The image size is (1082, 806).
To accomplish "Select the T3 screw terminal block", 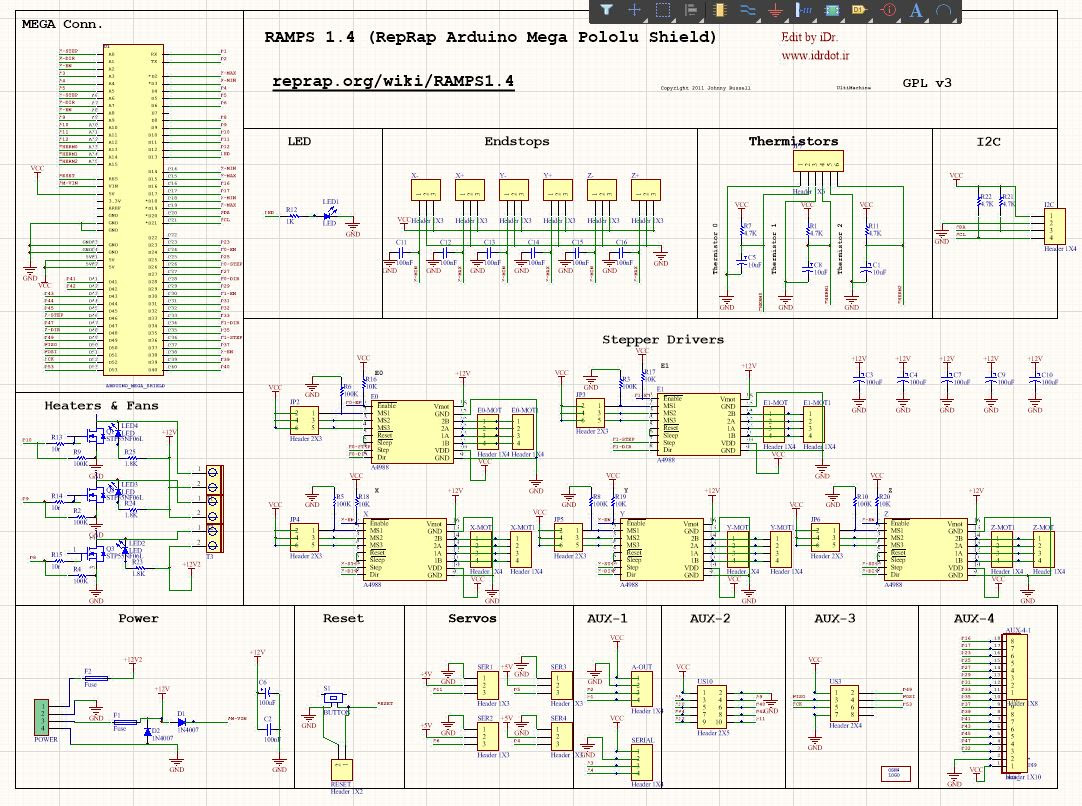I will pyautogui.click(x=213, y=508).
